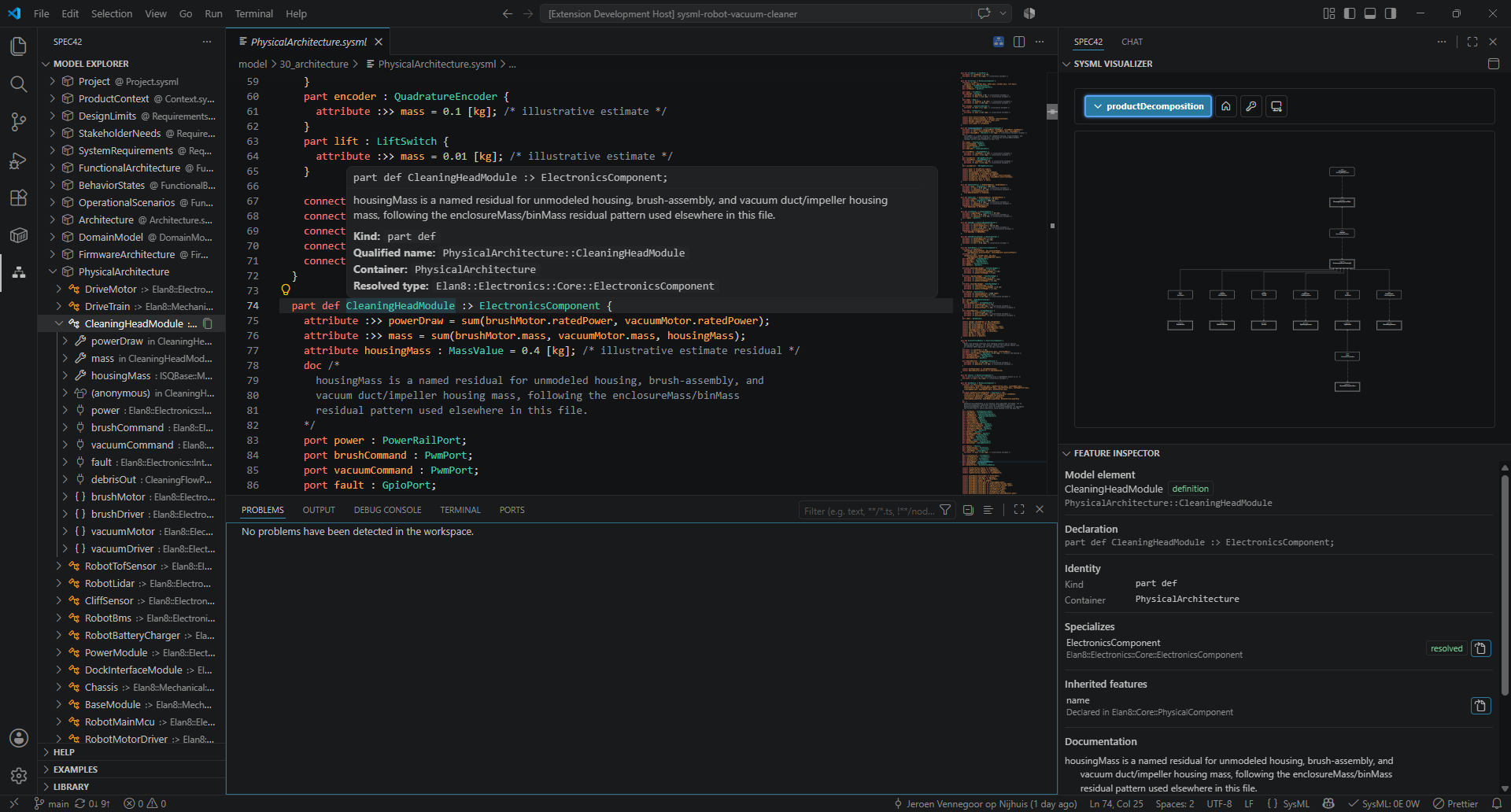Open Run and Debug view

pos(19,161)
